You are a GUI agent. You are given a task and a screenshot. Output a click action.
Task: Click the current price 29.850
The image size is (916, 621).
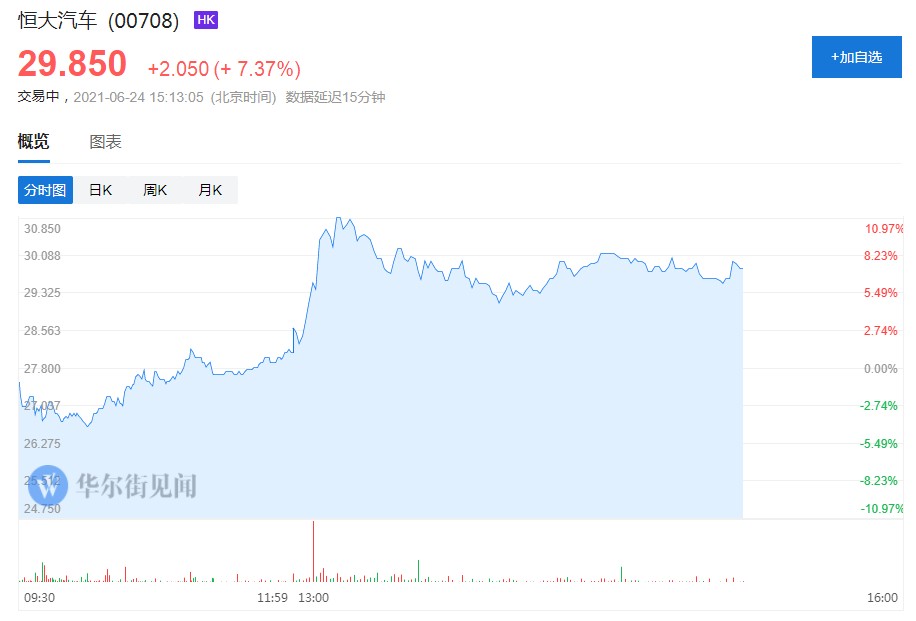click(72, 64)
